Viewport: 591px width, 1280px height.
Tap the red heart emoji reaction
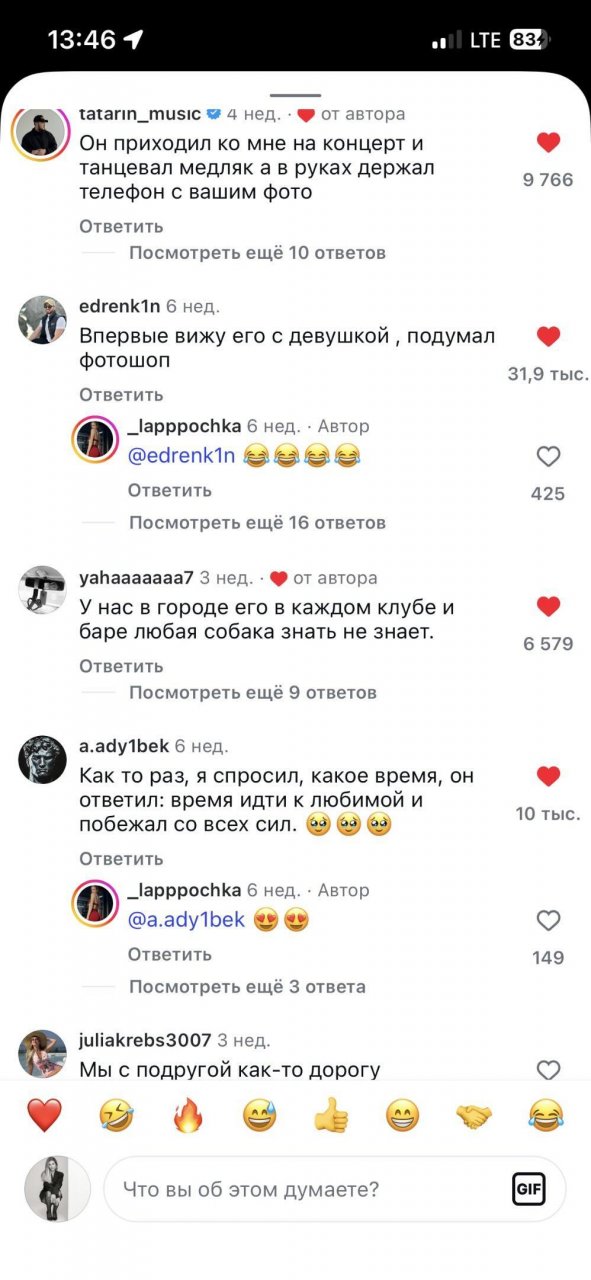[44, 1114]
